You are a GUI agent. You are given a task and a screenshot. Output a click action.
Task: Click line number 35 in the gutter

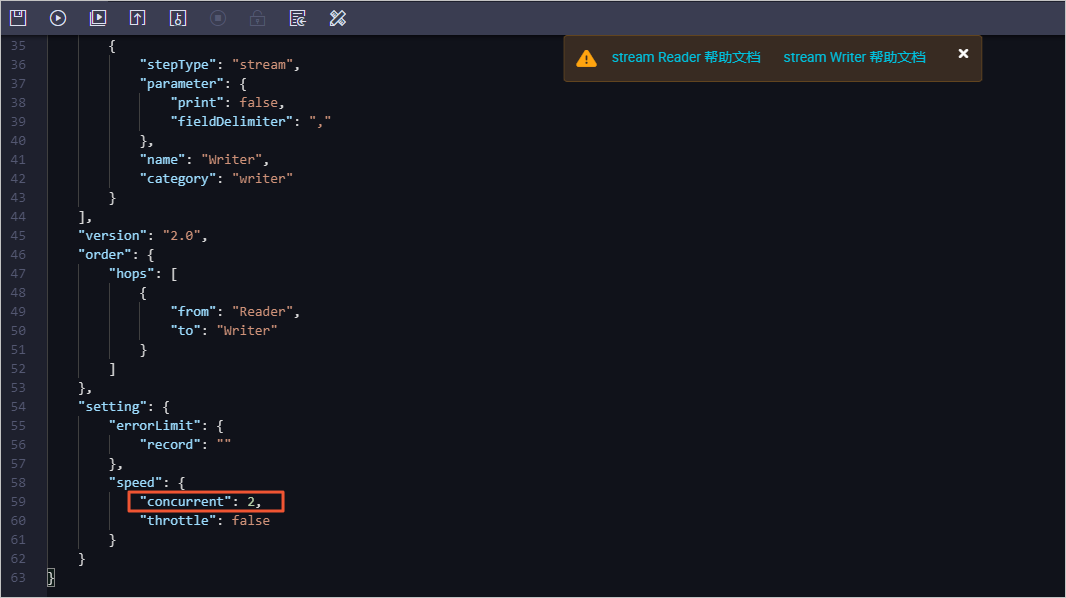(x=18, y=45)
